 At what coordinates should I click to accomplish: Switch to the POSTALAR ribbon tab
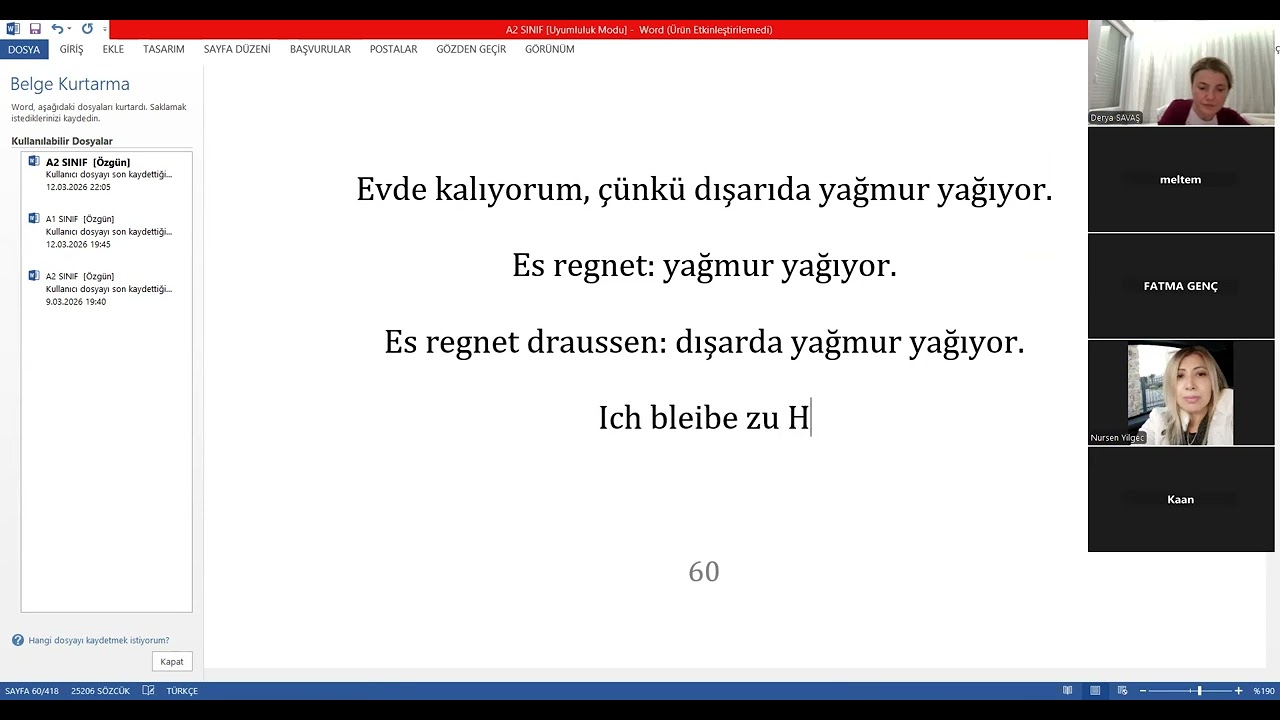[x=394, y=49]
